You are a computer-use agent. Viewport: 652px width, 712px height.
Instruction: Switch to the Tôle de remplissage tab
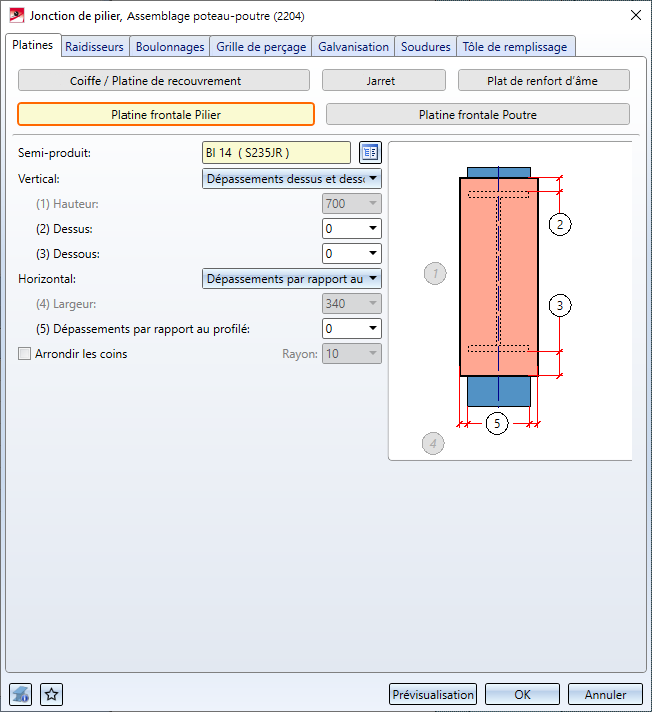pos(515,47)
